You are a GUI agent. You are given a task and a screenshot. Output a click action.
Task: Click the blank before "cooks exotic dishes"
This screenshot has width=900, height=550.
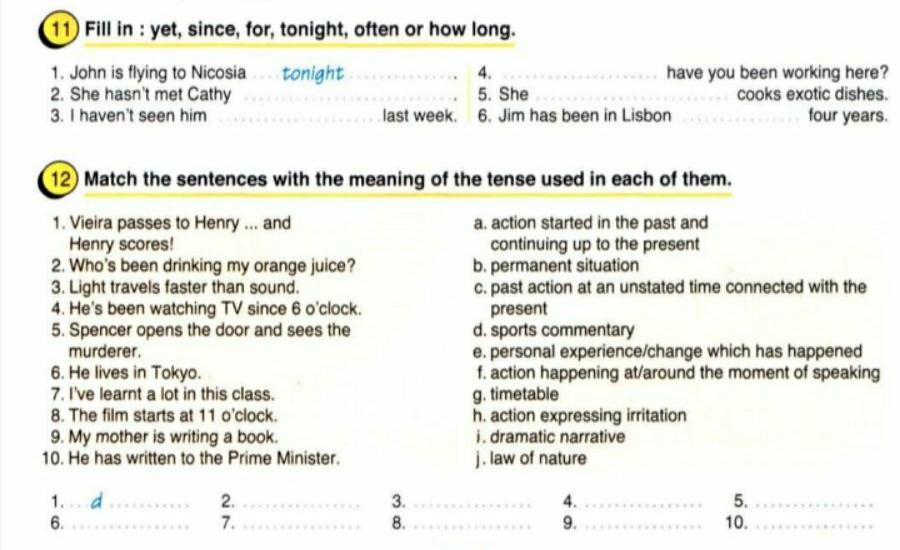[x=632, y=97]
